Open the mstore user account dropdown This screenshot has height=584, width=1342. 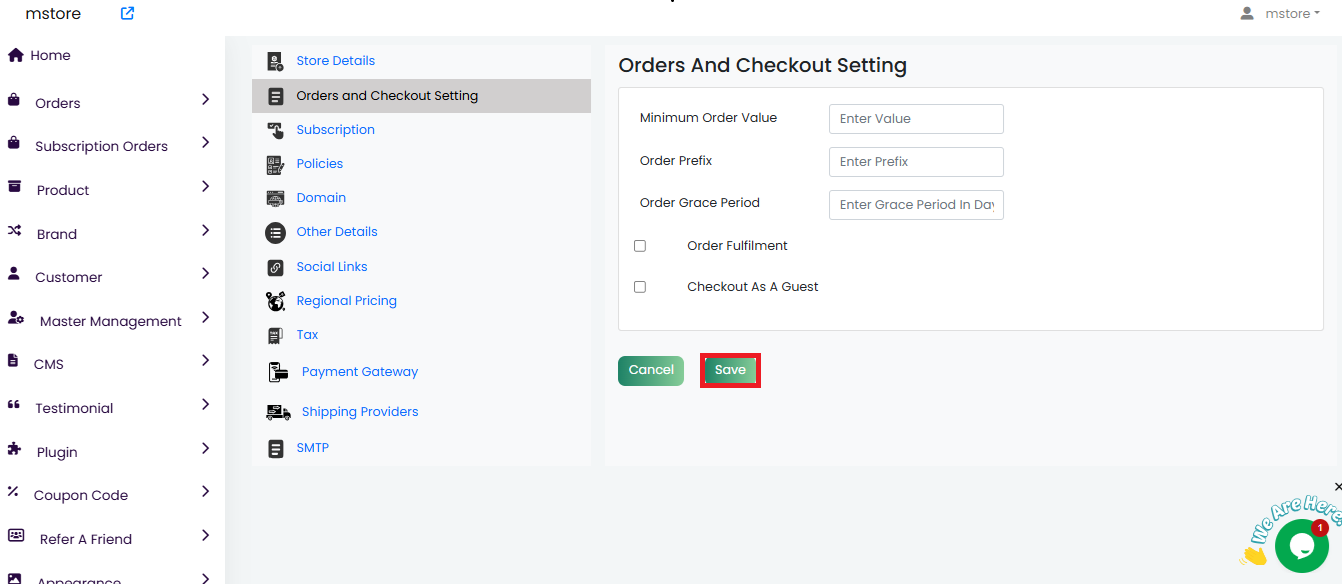click(x=1280, y=14)
